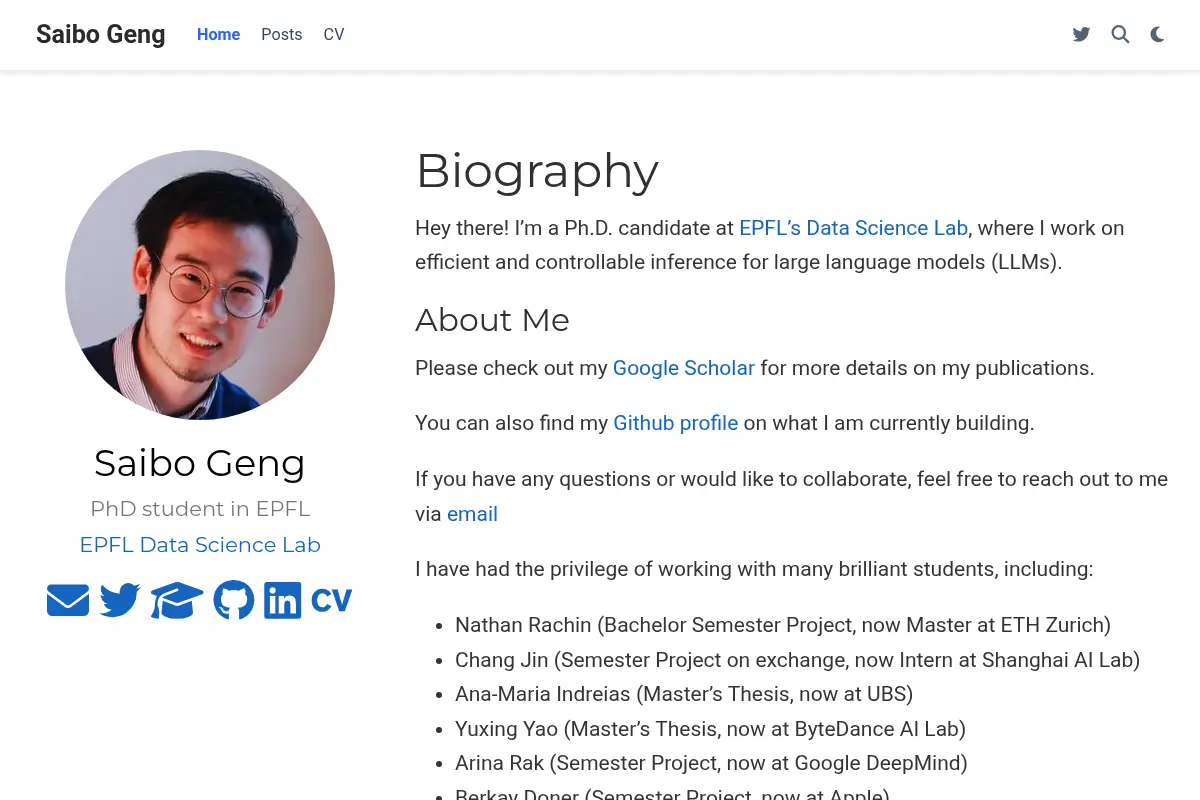Click the email link in the biography

(x=472, y=514)
